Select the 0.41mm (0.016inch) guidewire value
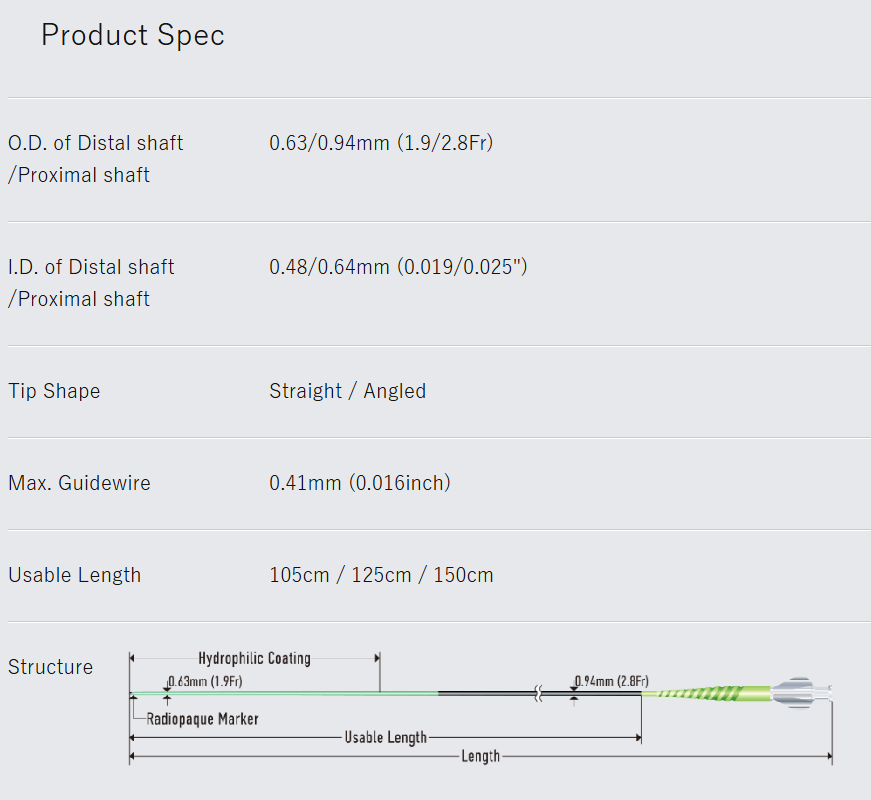 coord(360,483)
